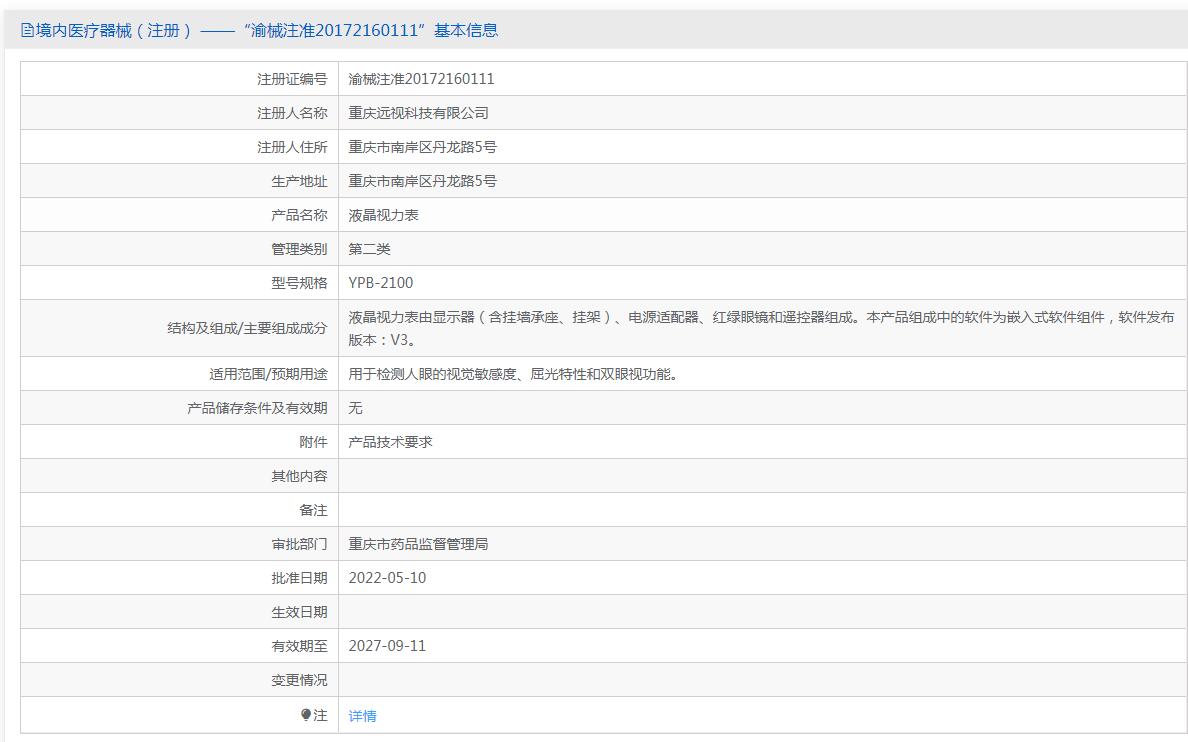This screenshot has width=1188, height=742.
Task: Click the 其他内容 label
Action: click(x=299, y=476)
